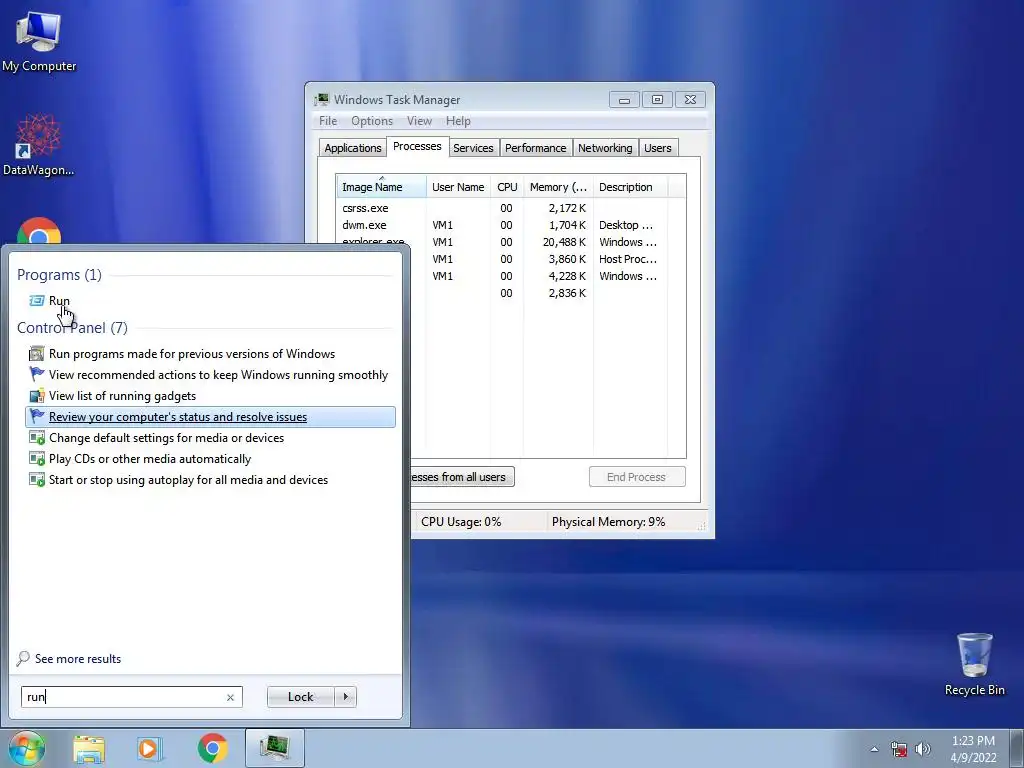Screen dimensions: 1024x768
Task: Open the volume speaker tray icon
Action: [x=922, y=749]
